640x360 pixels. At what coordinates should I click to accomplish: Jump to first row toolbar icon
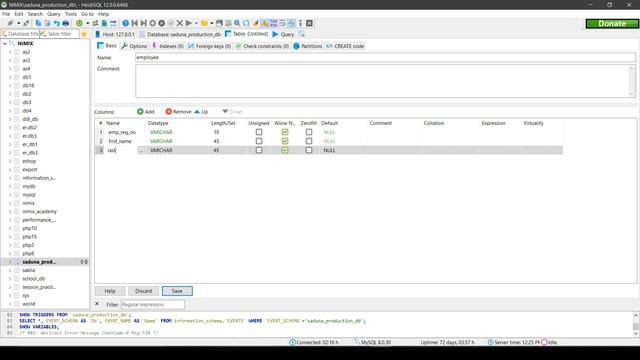[x=135, y=23]
